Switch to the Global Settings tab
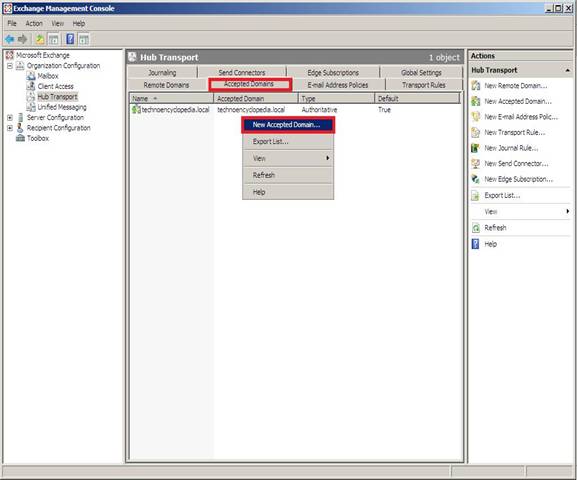The image size is (577, 480). click(x=421, y=73)
